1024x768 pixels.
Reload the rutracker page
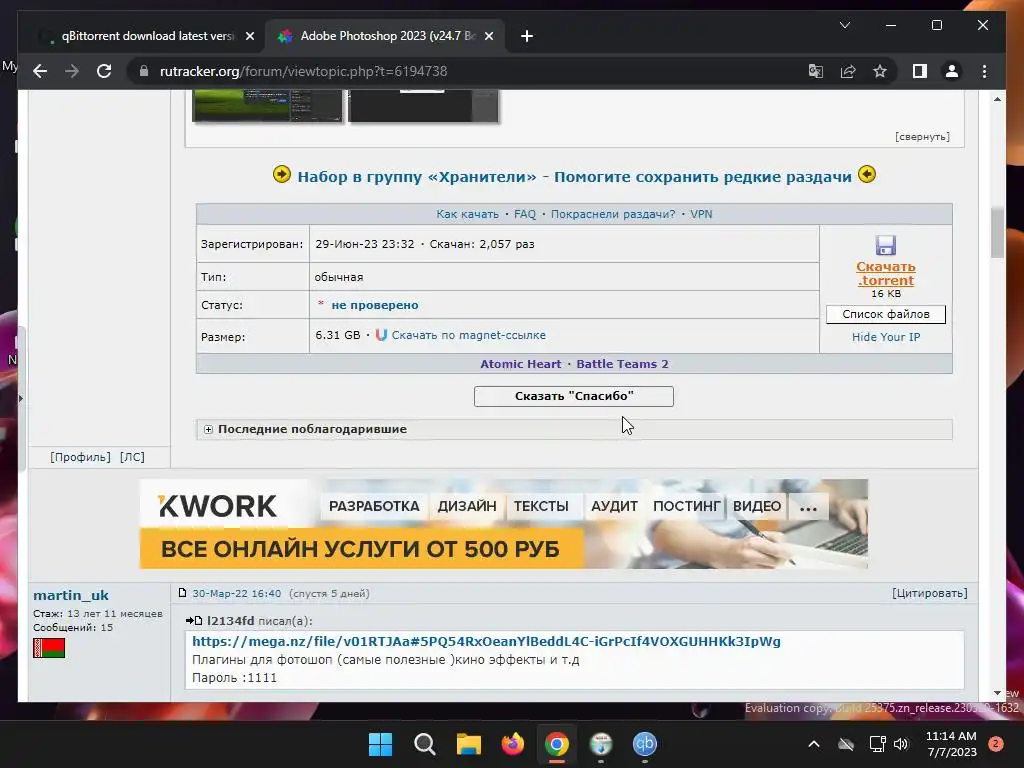[104, 71]
